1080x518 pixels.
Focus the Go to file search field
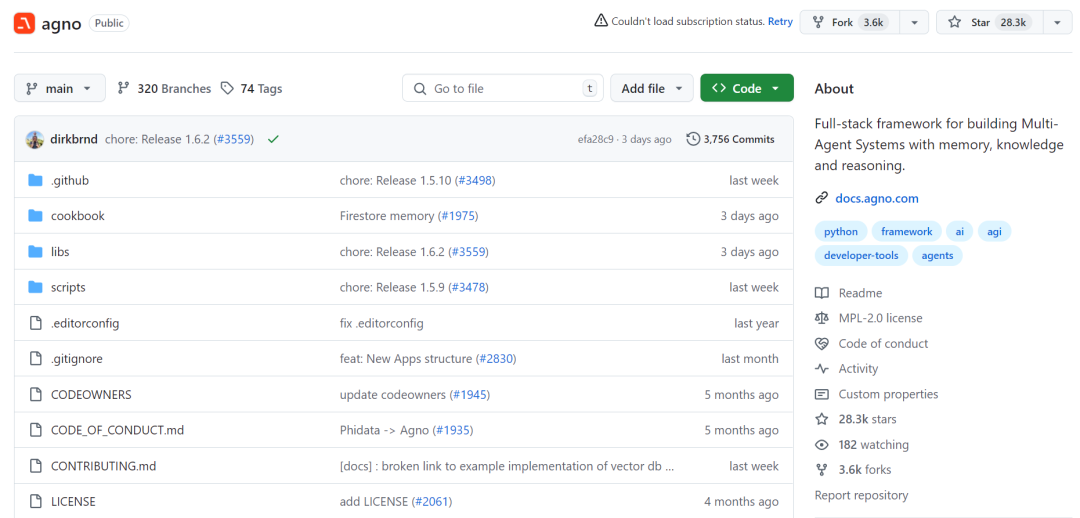[x=503, y=88]
